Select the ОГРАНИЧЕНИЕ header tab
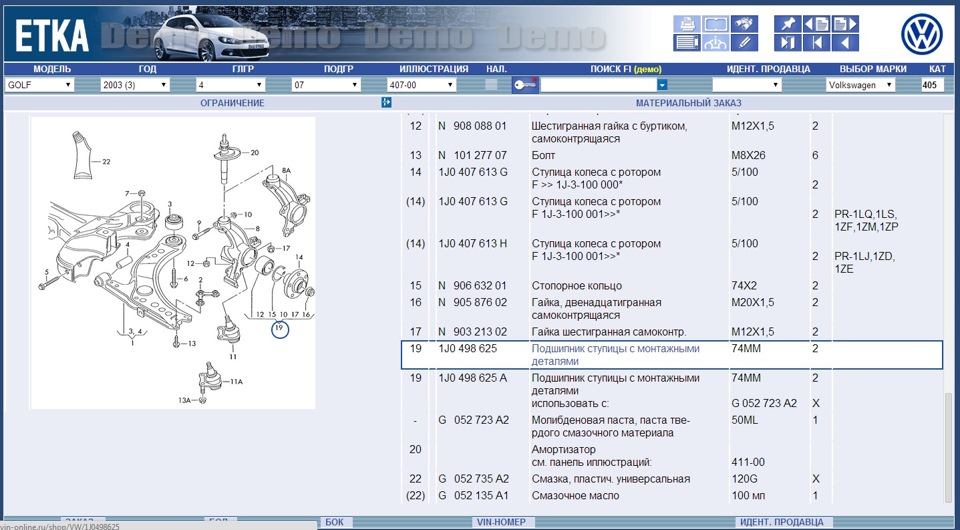 pos(232,103)
